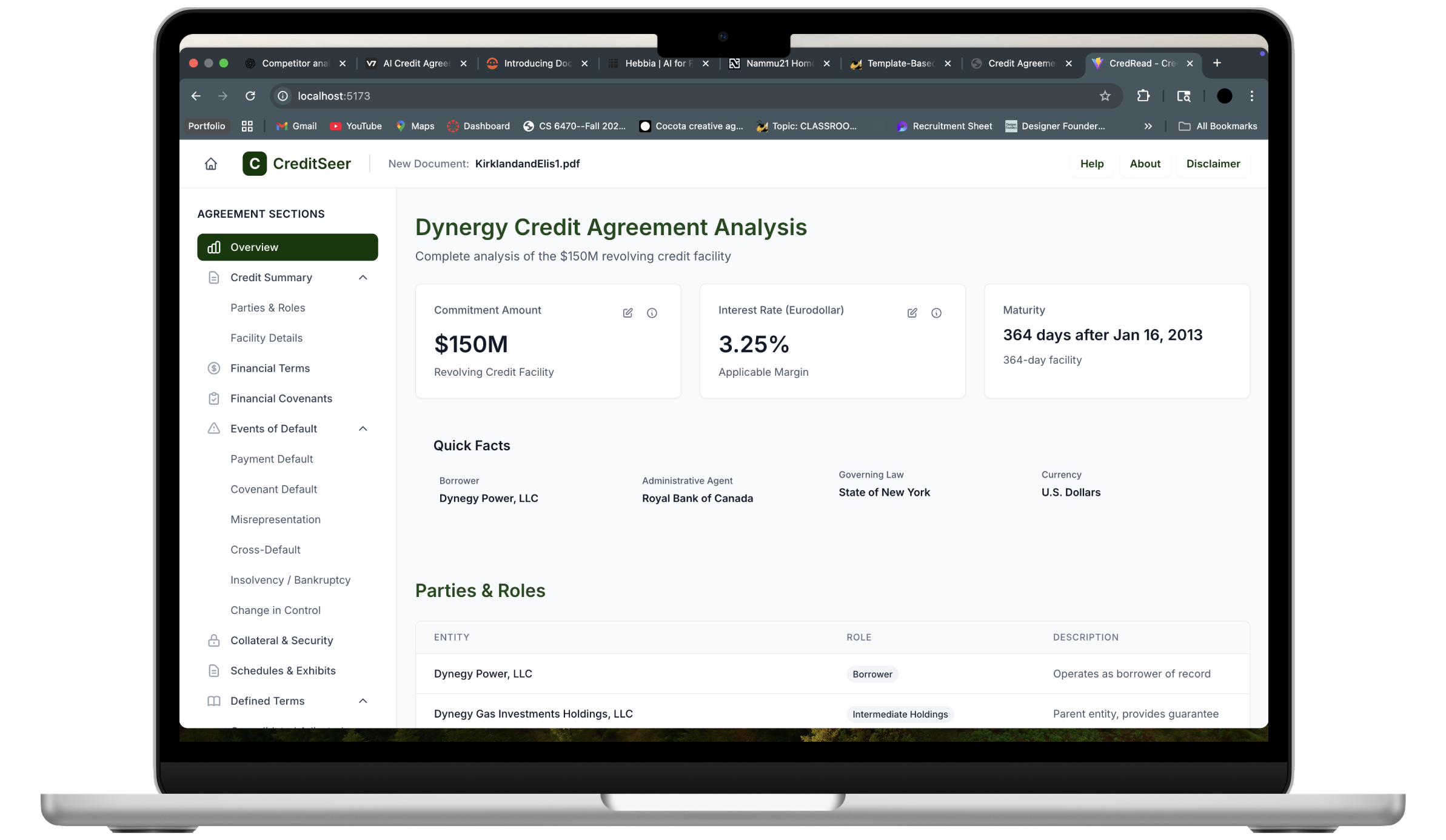1446x840 pixels.
Task: Click the info icon on Interest Rate card
Action: [x=936, y=313]
